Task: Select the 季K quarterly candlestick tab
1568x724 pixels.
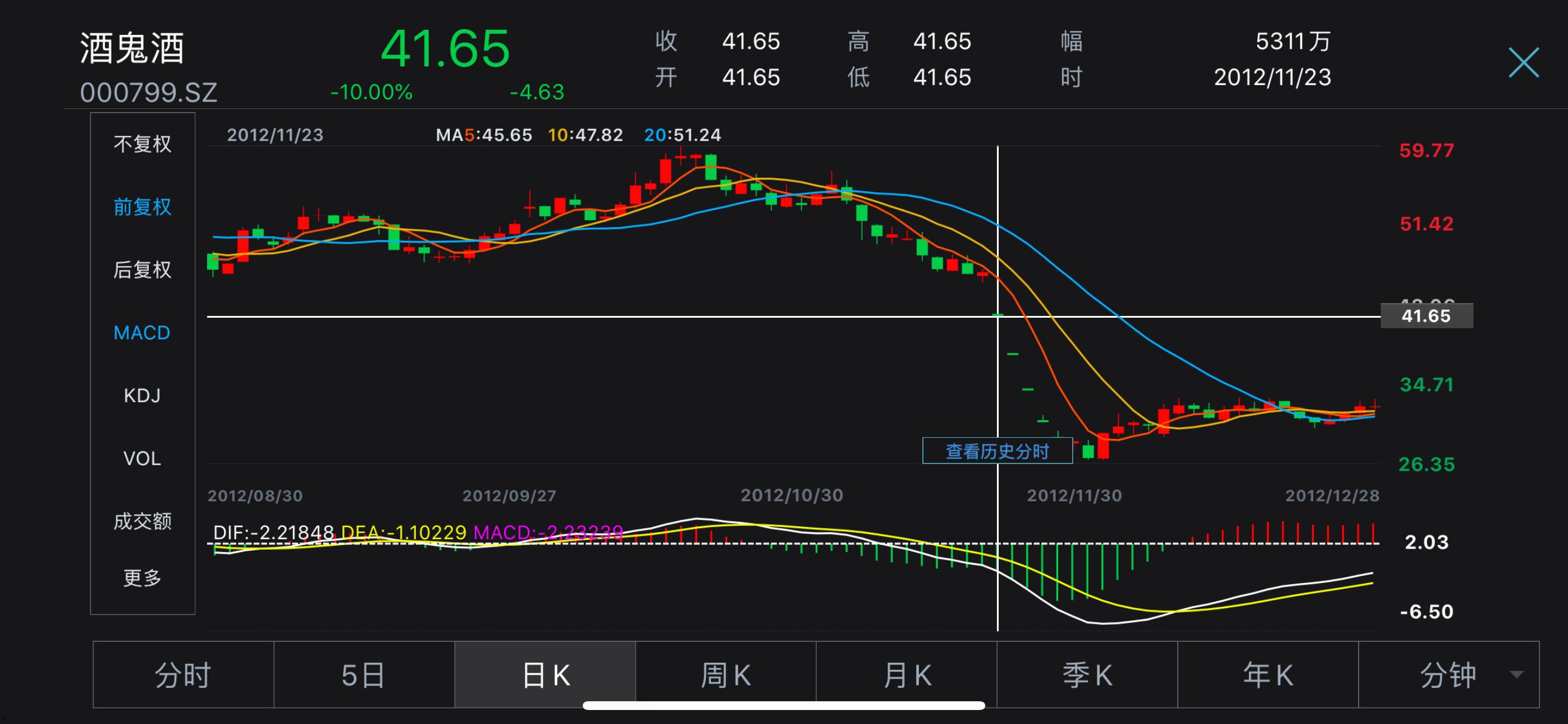Action: pyautogui.click(x=1087, y=674)
